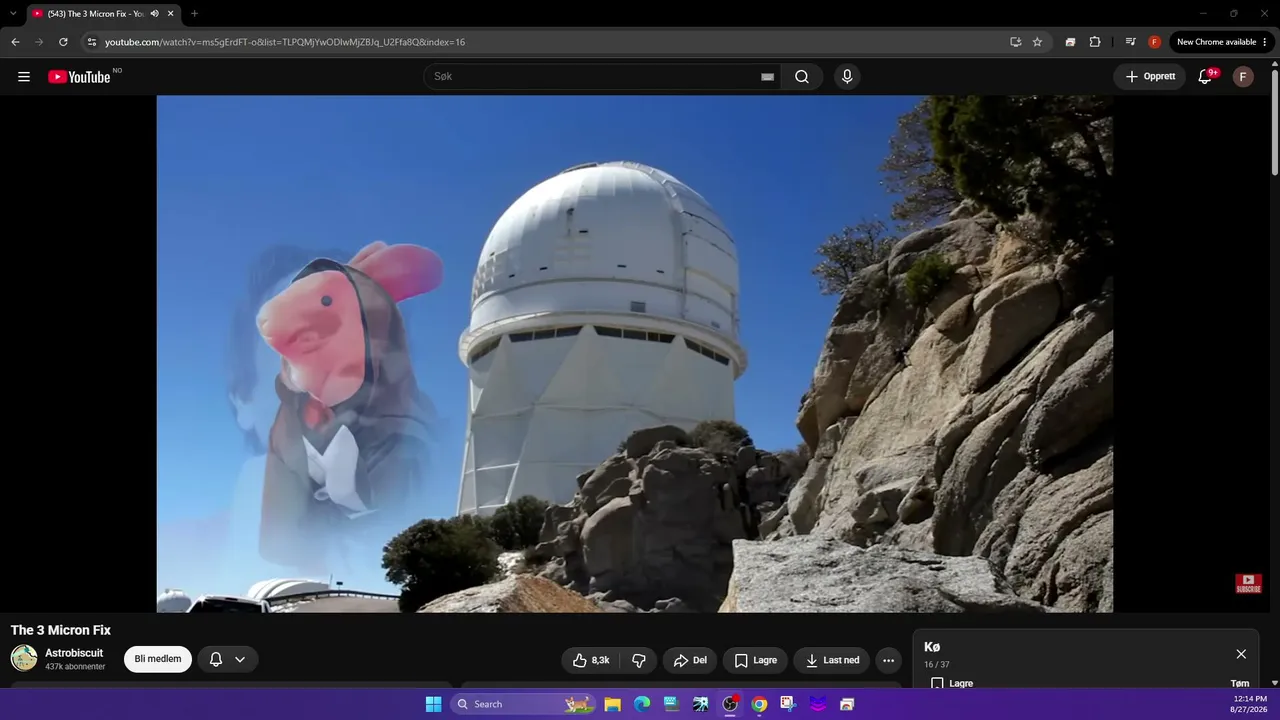Screen dimensions: 1280x720
Task: Close the Kø queue panel
Action: click(x=1241, y=654)
